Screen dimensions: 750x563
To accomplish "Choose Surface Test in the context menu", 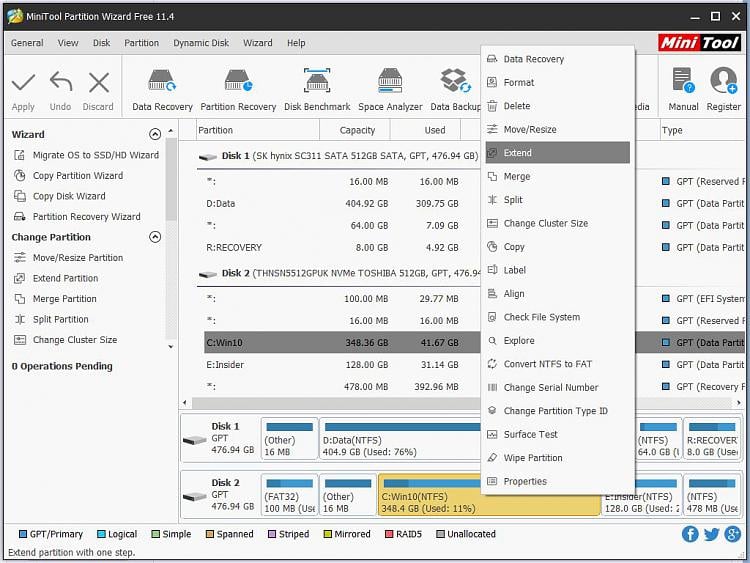I will coord(557,434).
